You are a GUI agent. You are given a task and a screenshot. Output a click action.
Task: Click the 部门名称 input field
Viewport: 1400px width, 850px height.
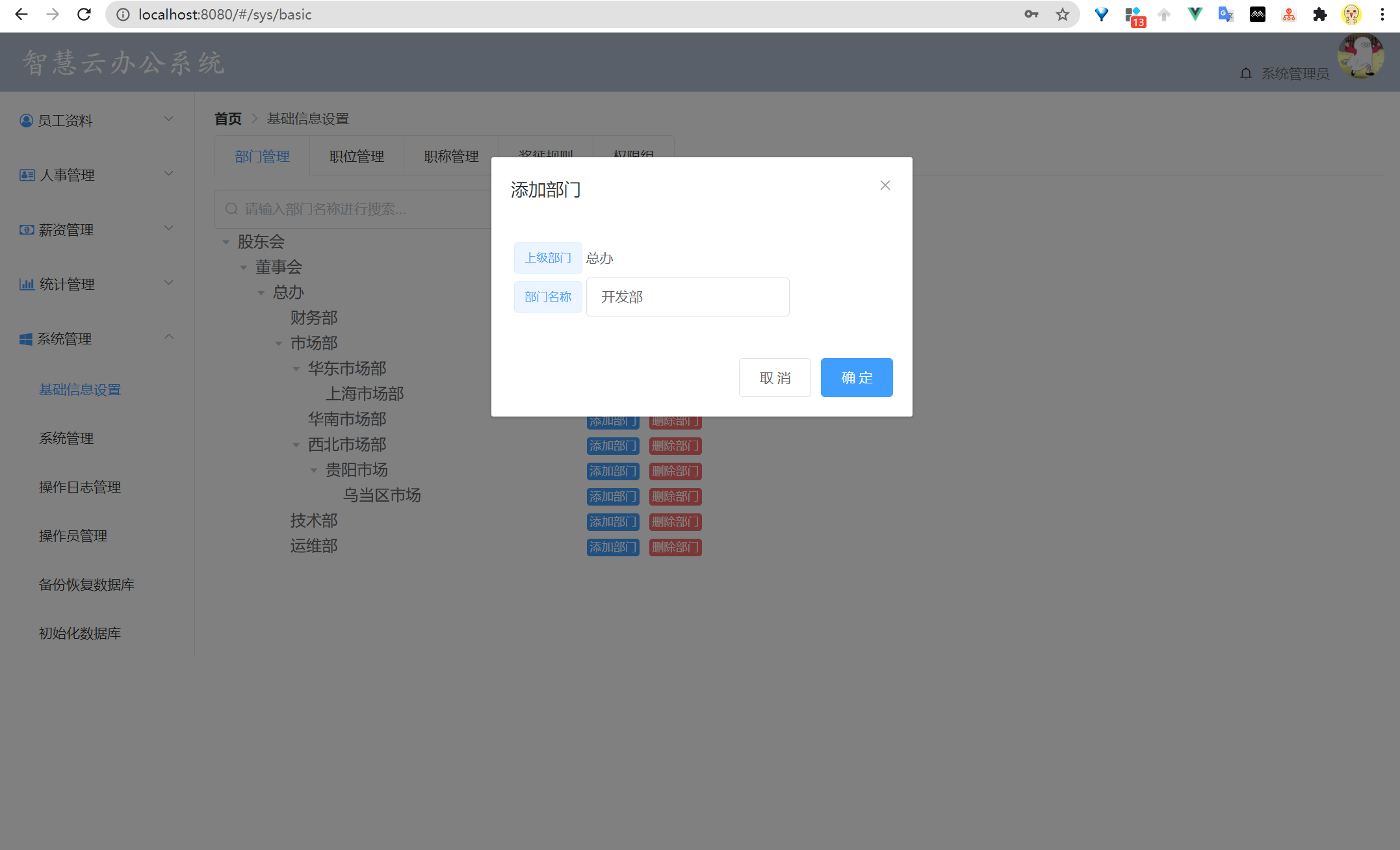point(687,297)
